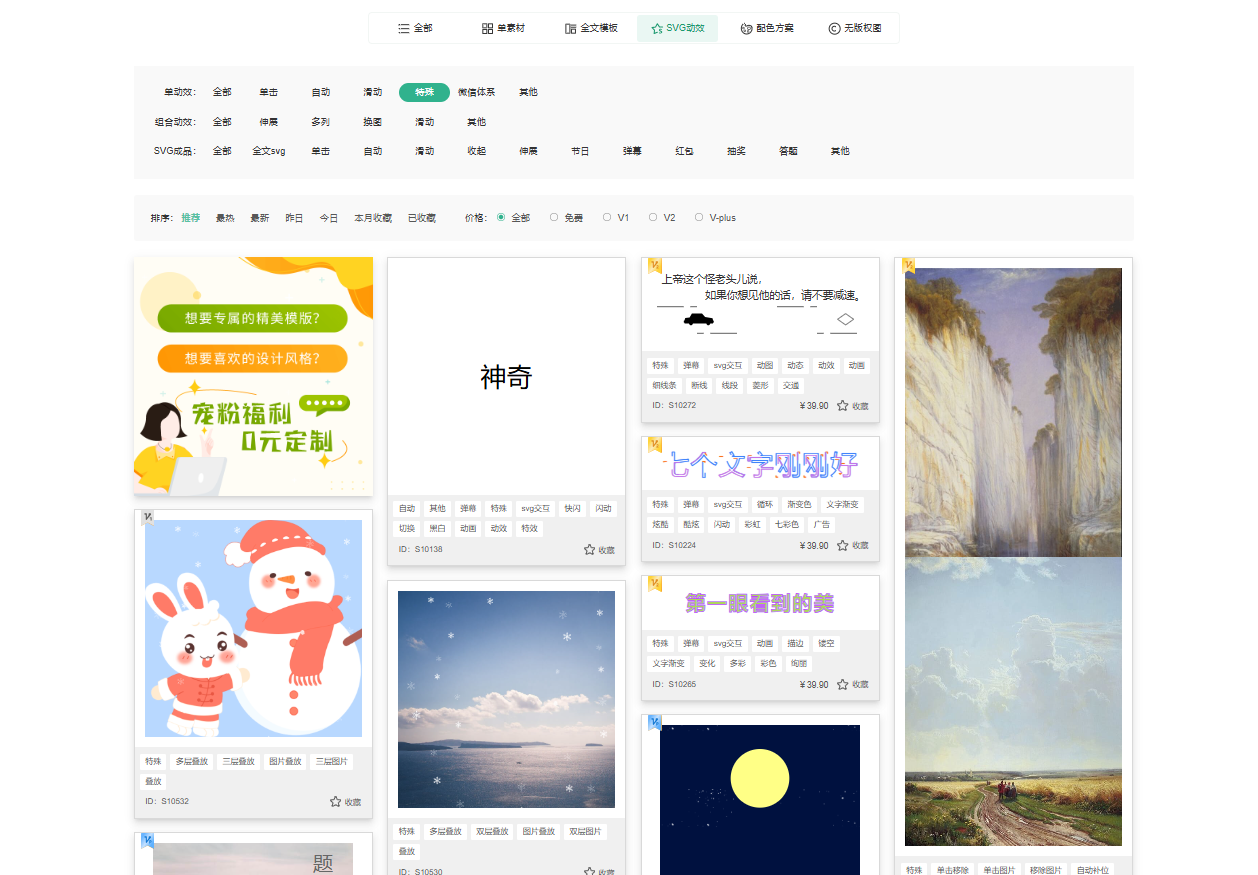Select the 免费 price radio button
The height and width of the screenshot is (875, 1258).
click(x=553, y=217)
